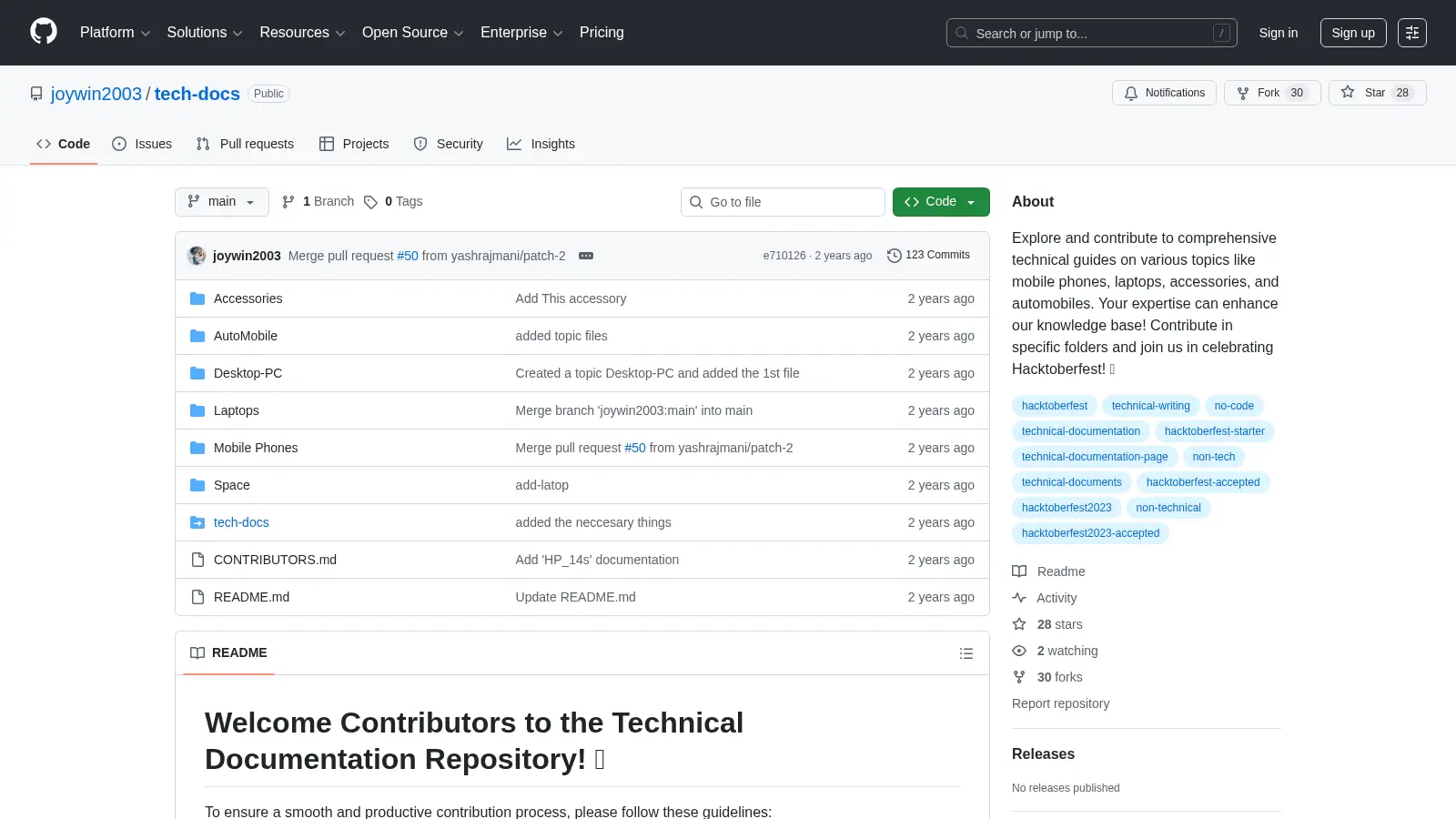
Task: Open the Releases heading link
Action: coord(1043,753)
